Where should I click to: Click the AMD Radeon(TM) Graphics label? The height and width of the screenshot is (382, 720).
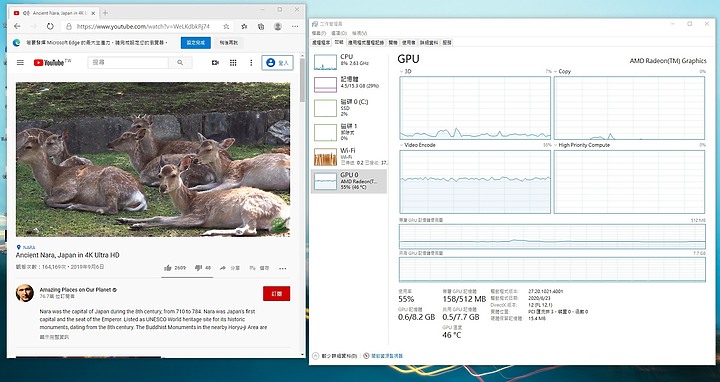point(668,61)
